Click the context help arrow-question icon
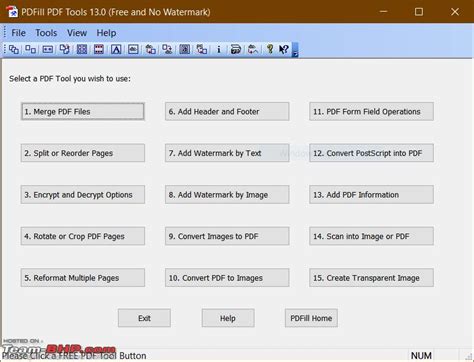 pyautogui.click(x=284, y=49)
